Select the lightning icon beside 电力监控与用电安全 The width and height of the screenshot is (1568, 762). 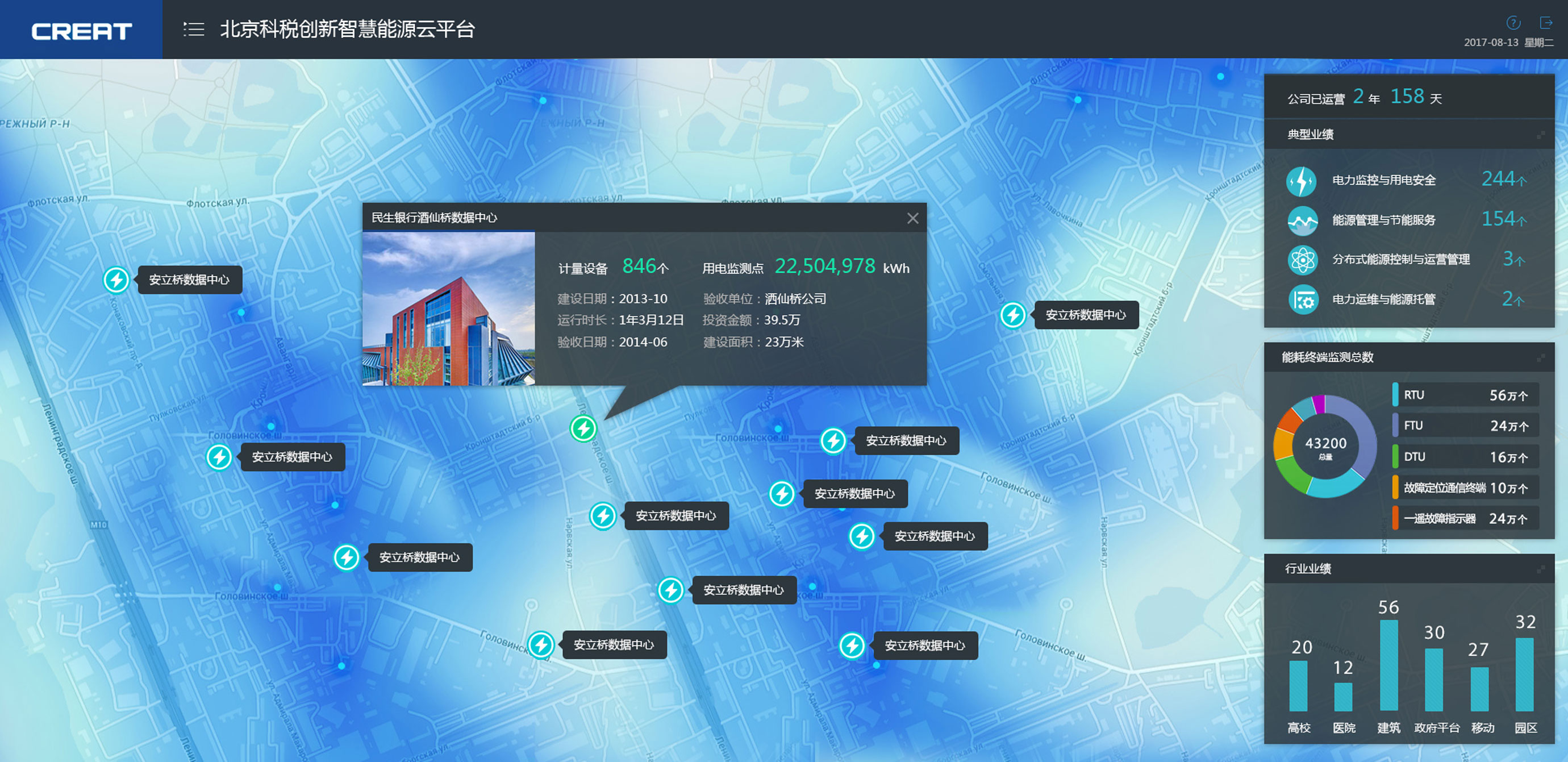pyautogui.click(x=1302, y=181)
